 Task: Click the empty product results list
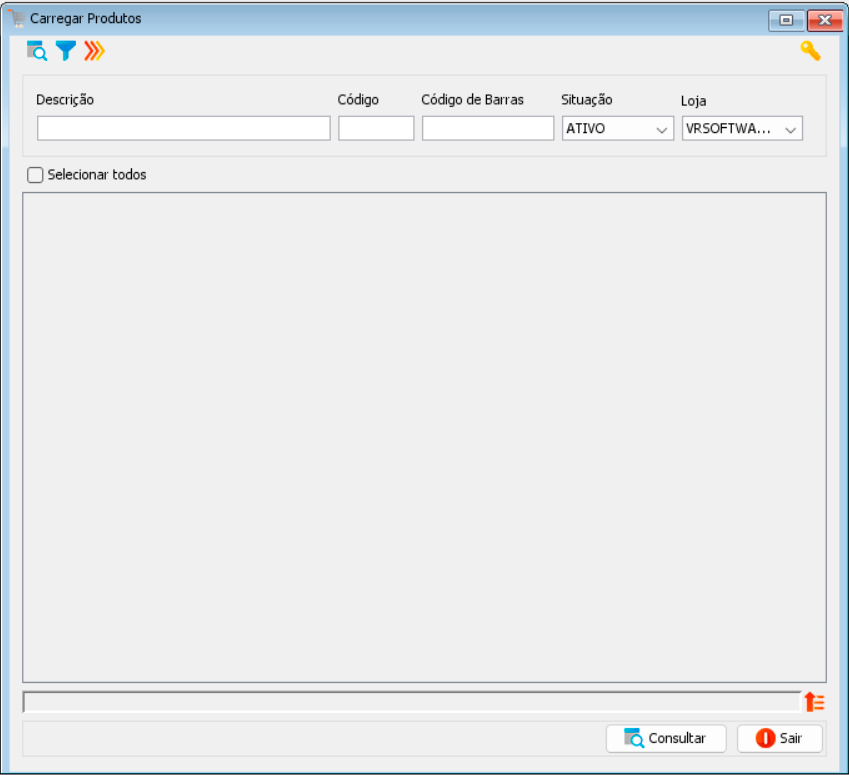click(424, 438)
